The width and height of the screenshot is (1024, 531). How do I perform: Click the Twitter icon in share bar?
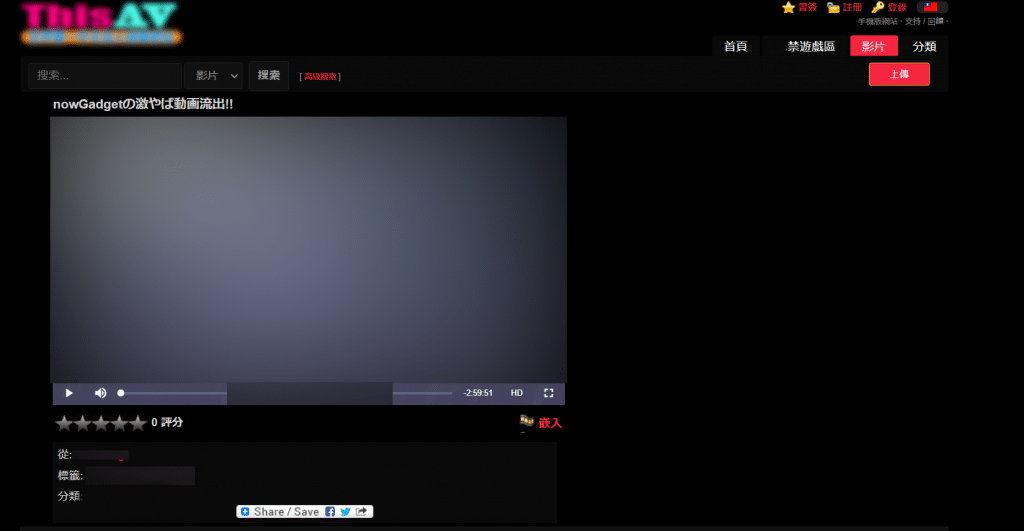345,512
